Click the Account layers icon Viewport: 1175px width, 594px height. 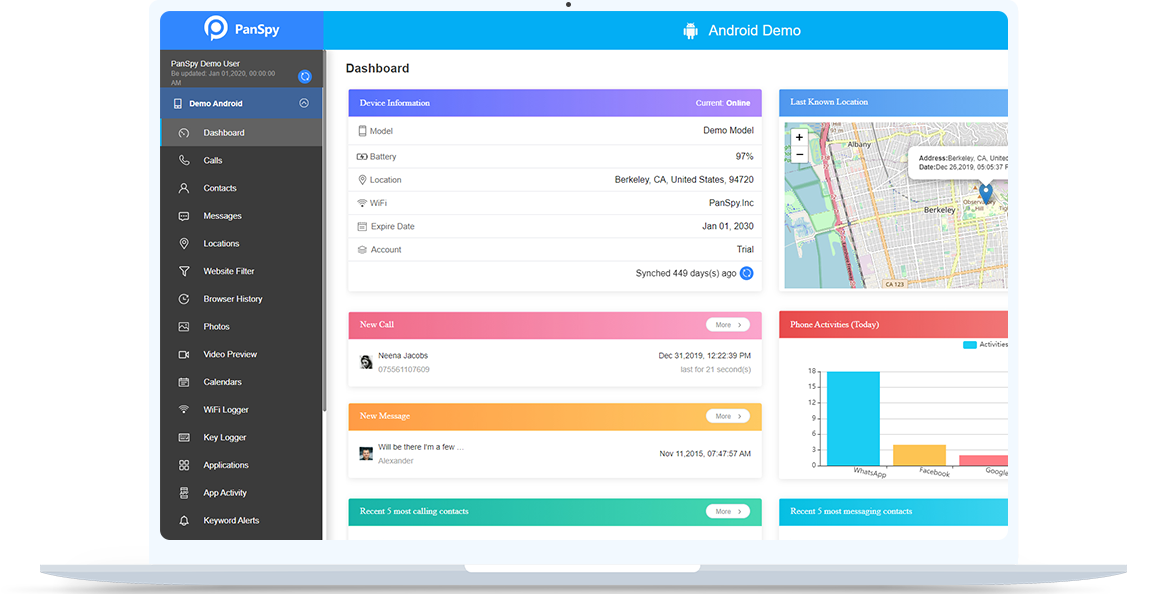click(363, 249)
